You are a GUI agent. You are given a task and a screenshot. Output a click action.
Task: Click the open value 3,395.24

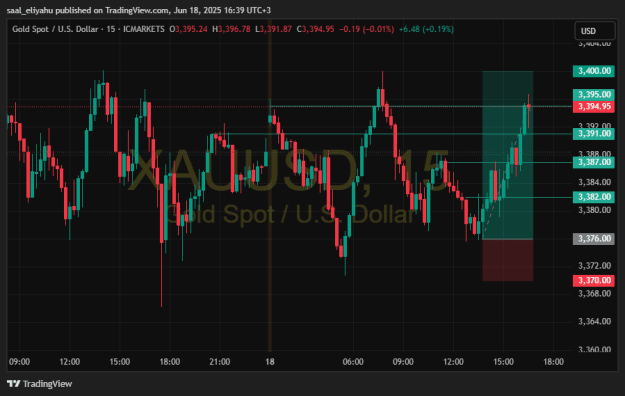[x=191, y=29]
